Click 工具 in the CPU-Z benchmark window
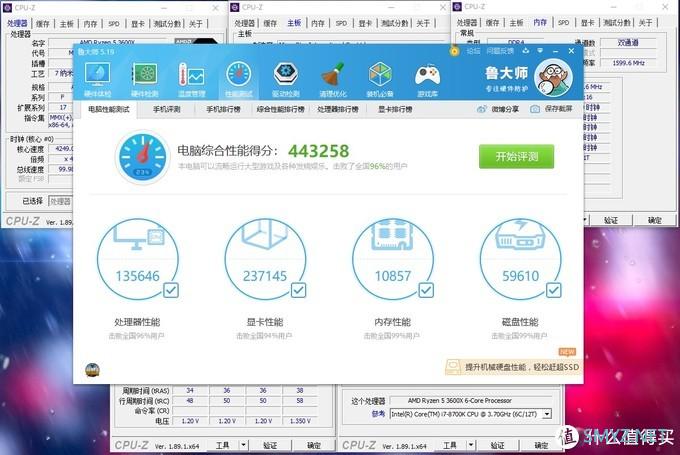Screen dimensions: 680x455 (x=450, y=445)
